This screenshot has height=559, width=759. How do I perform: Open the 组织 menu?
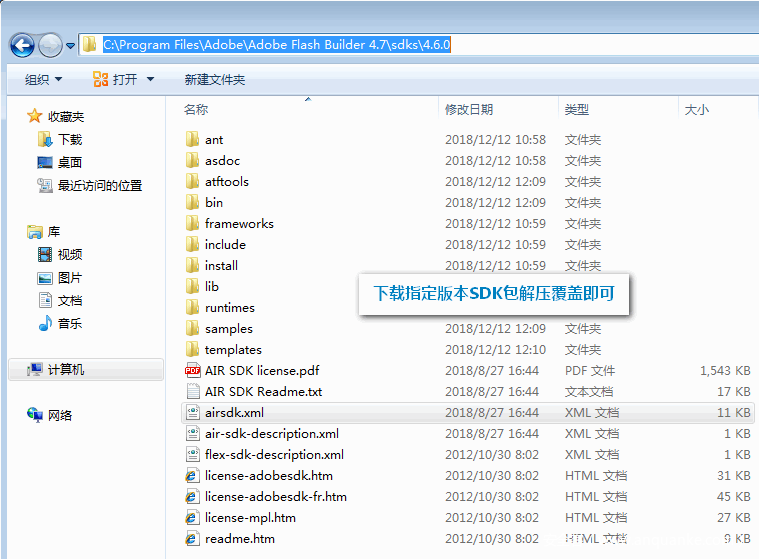tap(43, 79)
